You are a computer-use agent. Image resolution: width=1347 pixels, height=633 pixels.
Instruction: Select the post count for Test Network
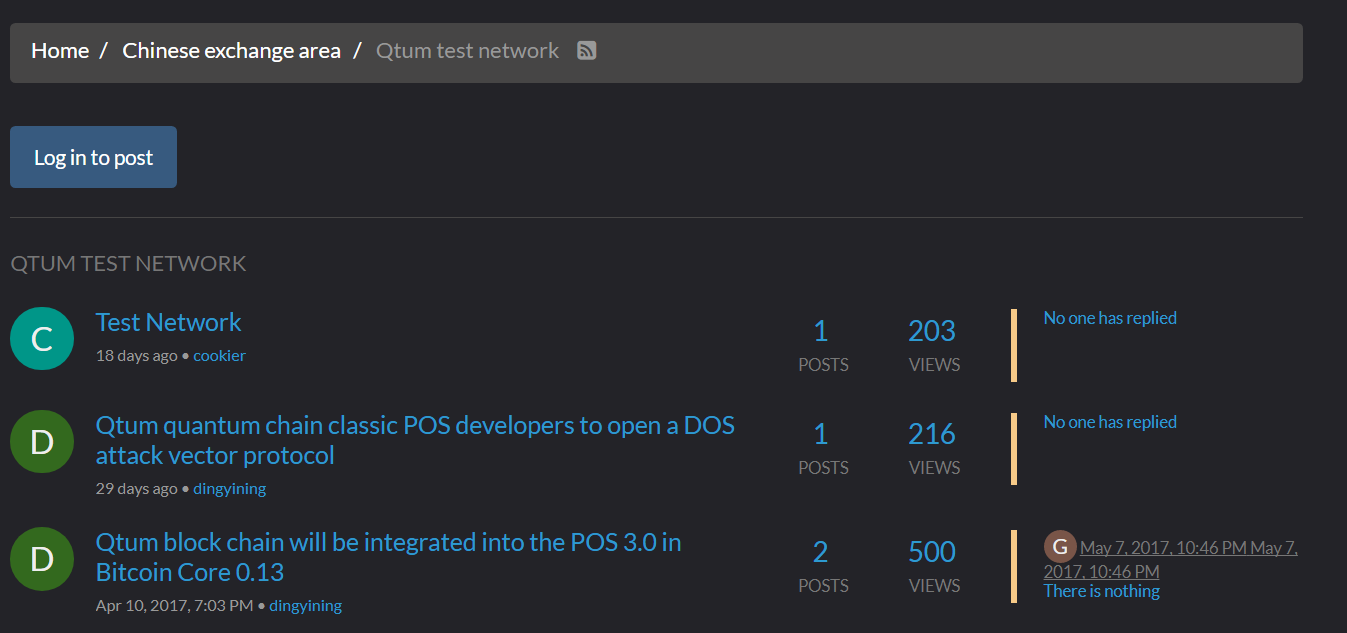pos(821,331)
